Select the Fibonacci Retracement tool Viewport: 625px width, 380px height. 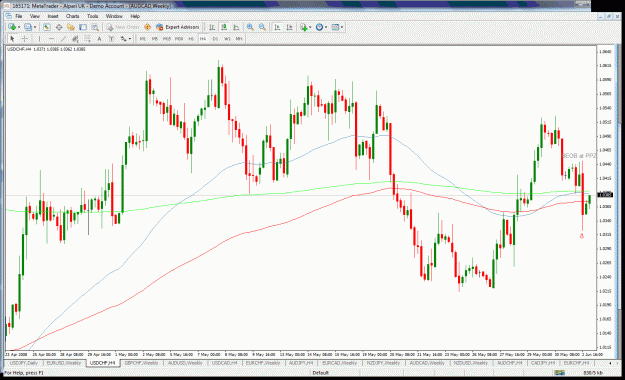point(87,39)
